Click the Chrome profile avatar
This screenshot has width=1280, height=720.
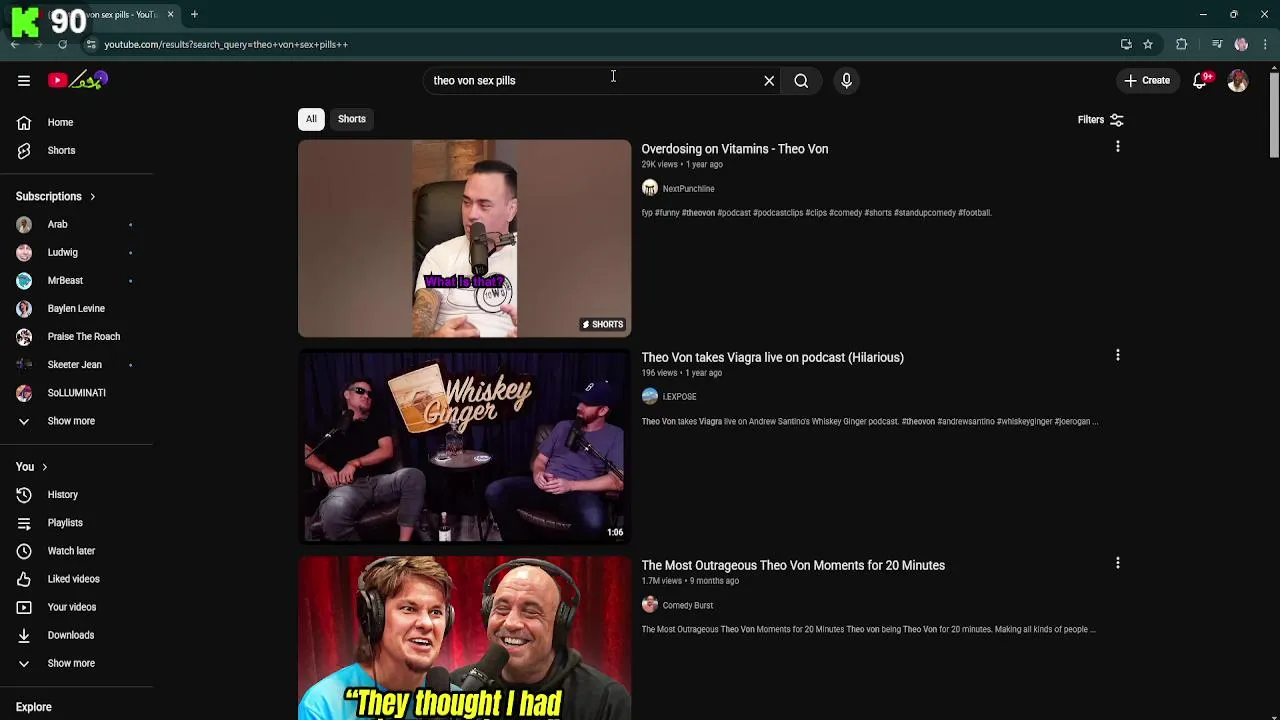pyautogui.click(x=1241, y=44)
